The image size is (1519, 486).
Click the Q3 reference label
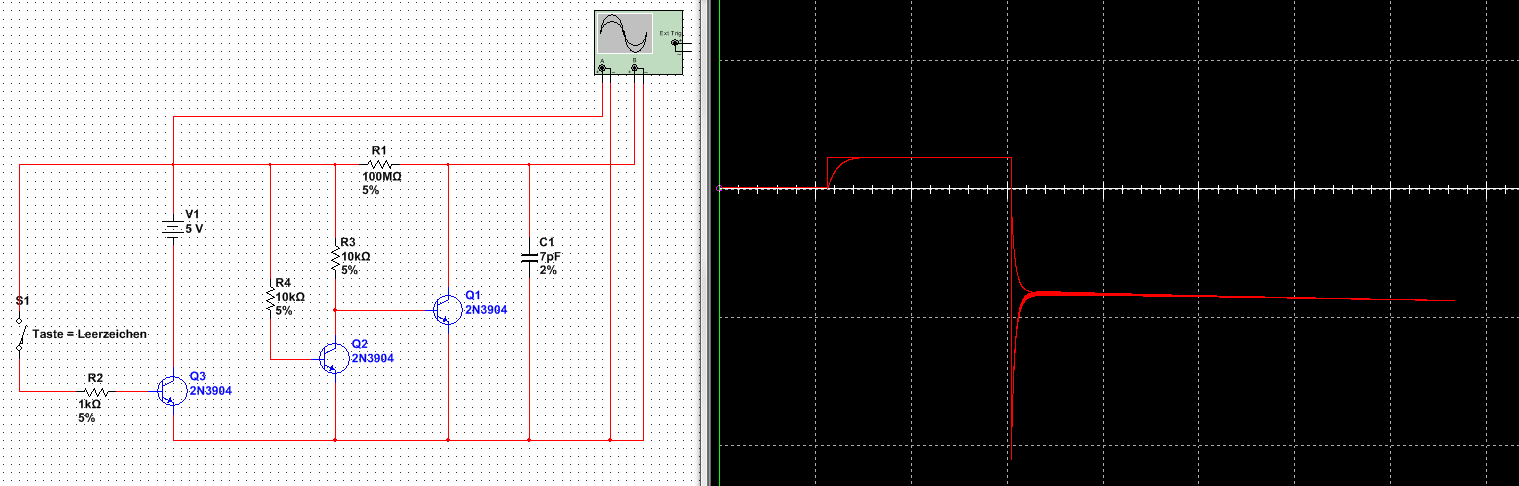[197, 376]
